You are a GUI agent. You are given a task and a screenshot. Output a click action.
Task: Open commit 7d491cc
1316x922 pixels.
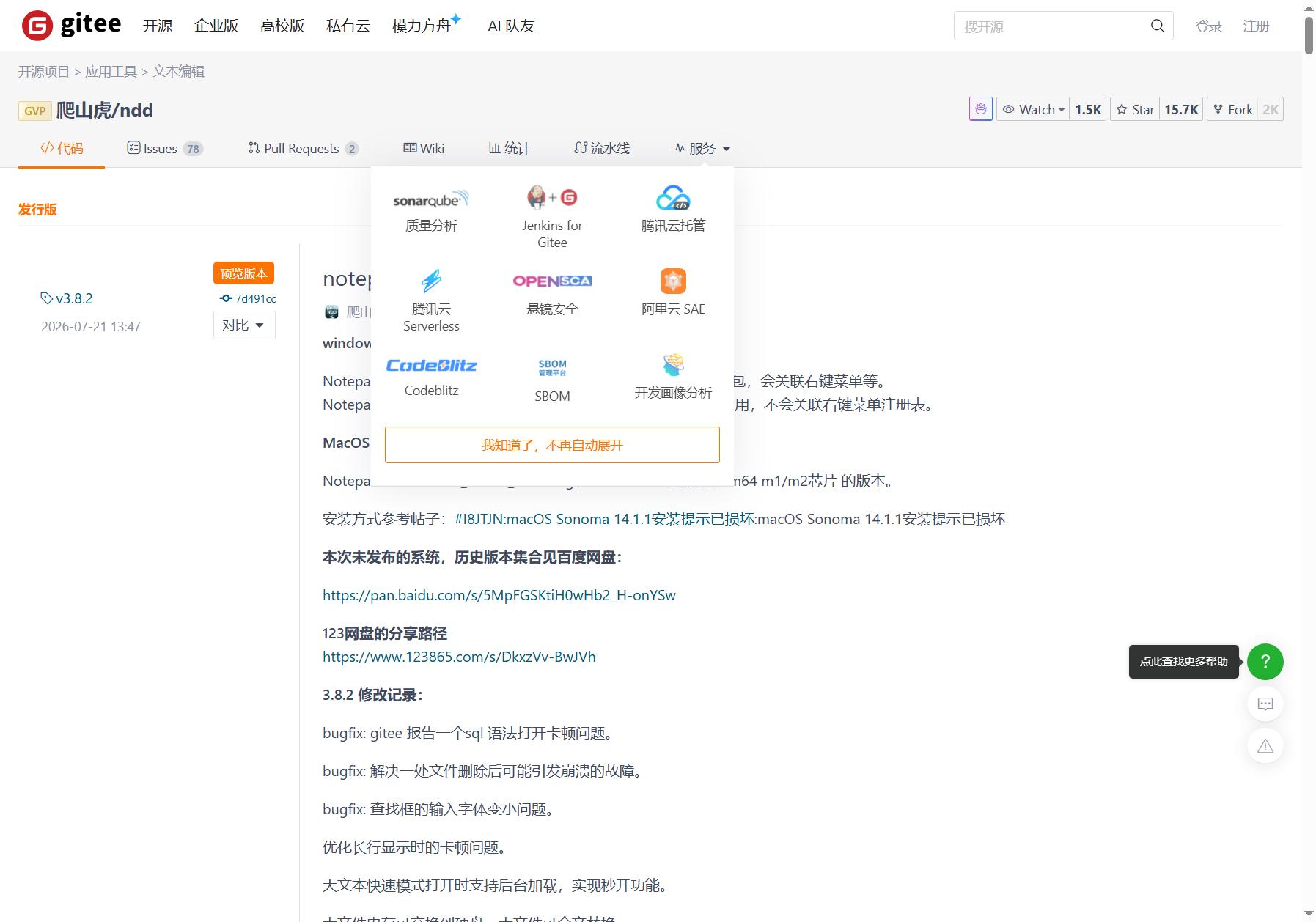[249, 298]
